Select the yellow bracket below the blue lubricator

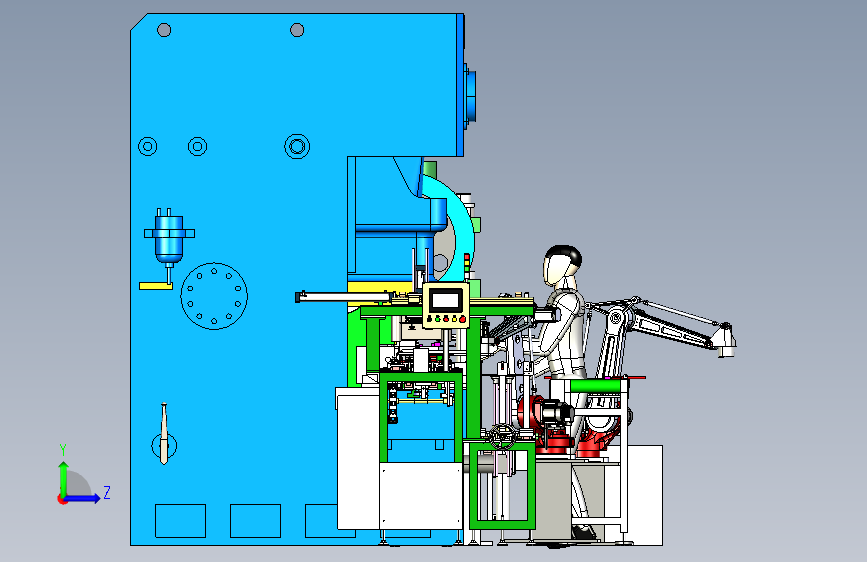tap(156, 286)
